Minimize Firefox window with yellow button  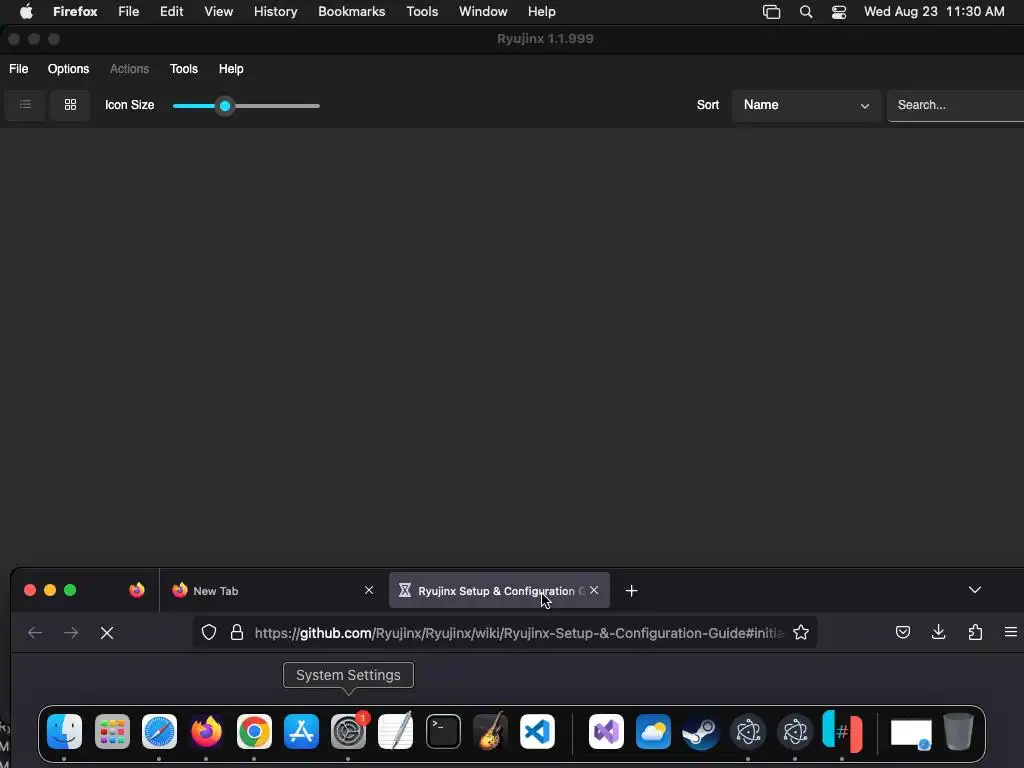(50, 590)
